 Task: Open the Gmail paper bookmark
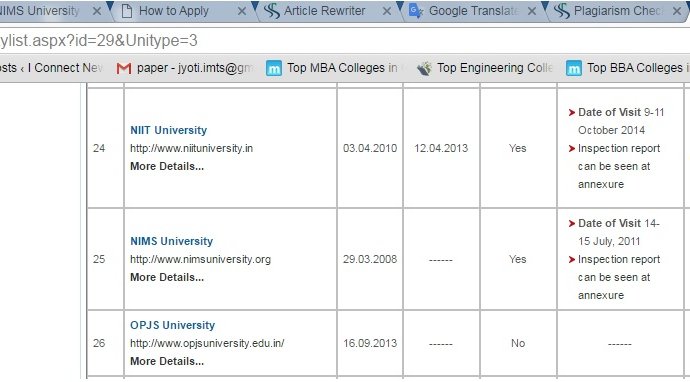(x=185, y=68)
